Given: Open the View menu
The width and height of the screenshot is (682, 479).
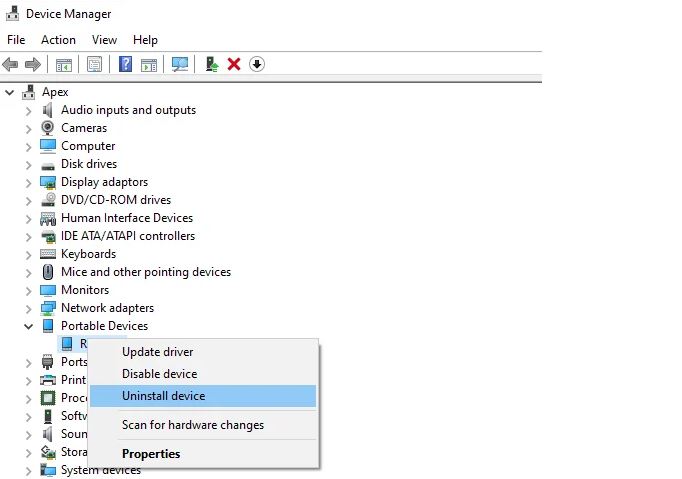Looking at the screenshot, I should tap(104, 40).
